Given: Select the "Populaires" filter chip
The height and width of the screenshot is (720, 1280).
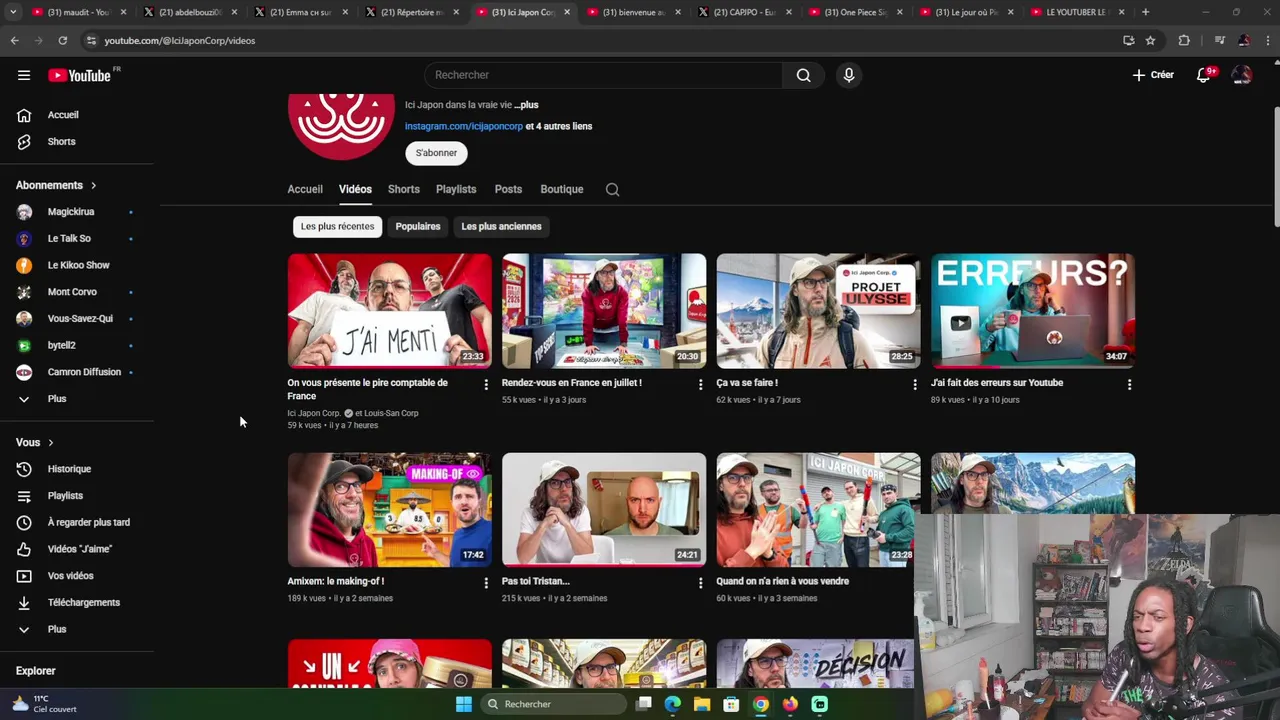Looking at the screenshot, I should tap(418, 227).
